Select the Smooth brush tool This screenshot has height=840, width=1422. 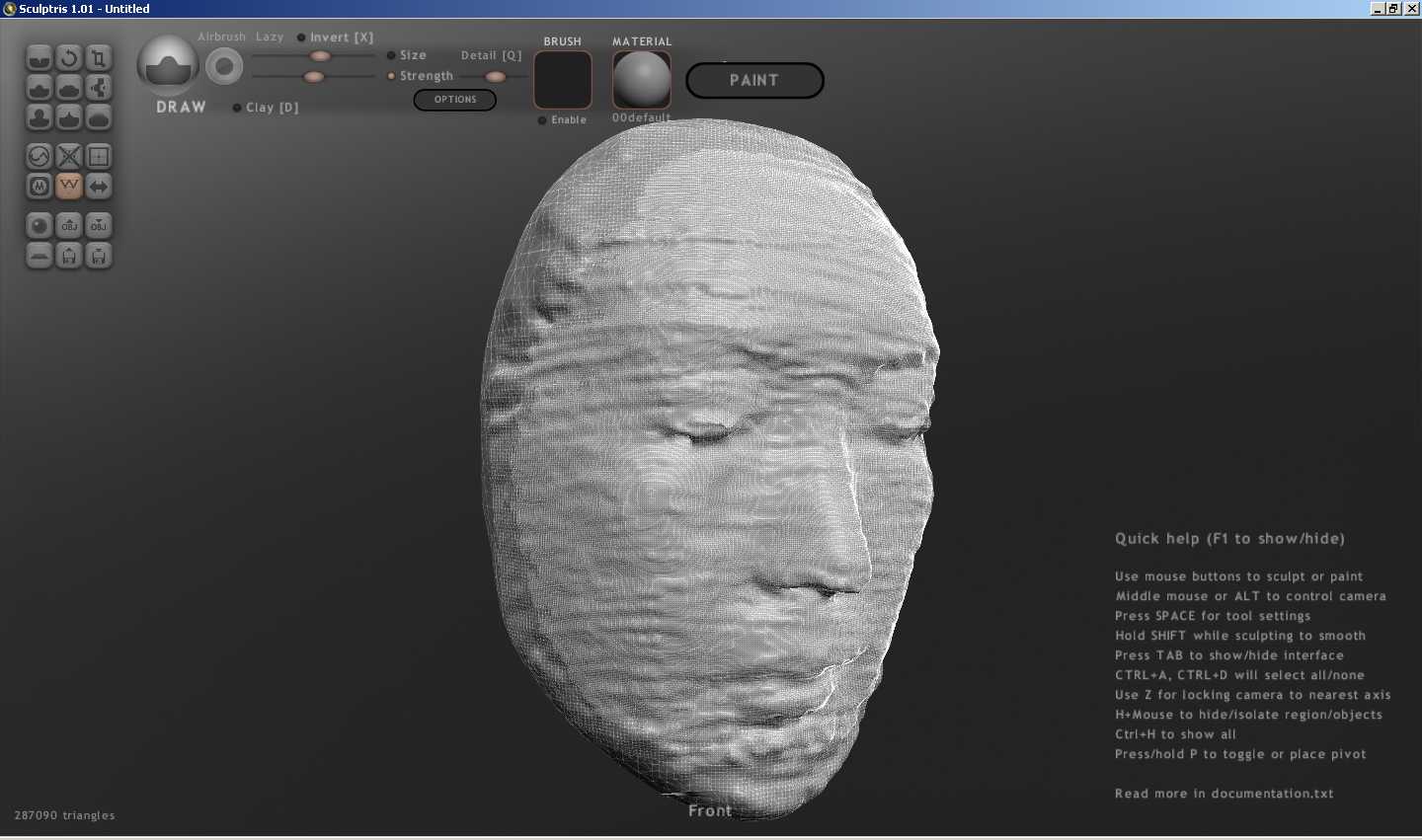[98, 117]
